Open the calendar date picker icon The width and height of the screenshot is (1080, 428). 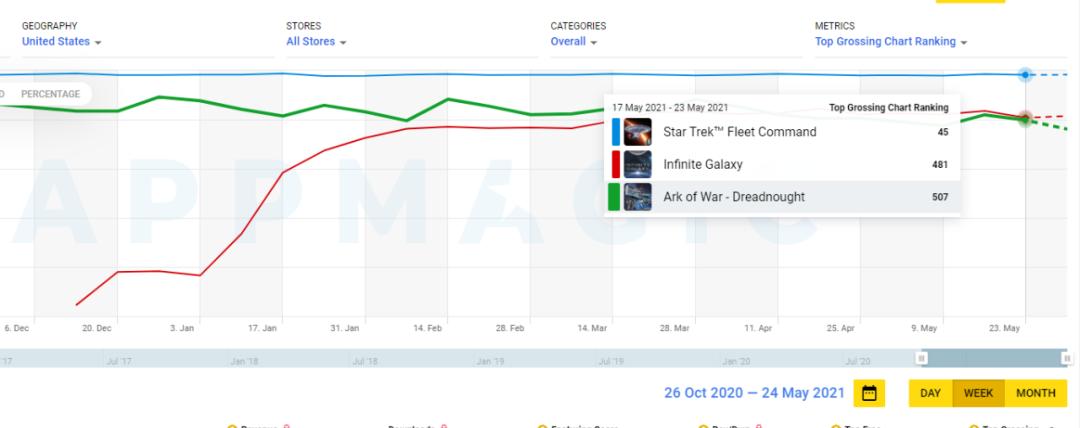pyautogui.click(x=868, y=393)
